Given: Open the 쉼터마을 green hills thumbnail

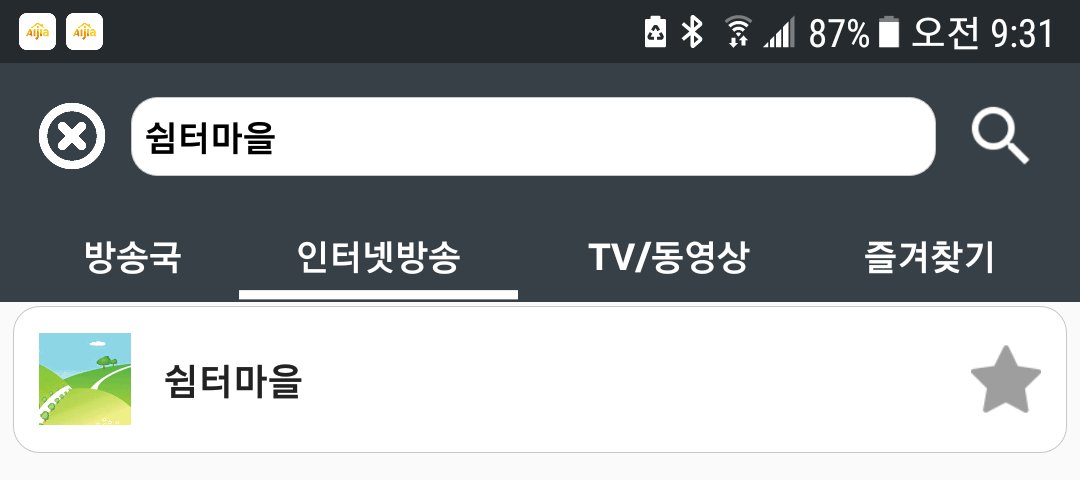Looking at the screenshot, I should [85, 379].
